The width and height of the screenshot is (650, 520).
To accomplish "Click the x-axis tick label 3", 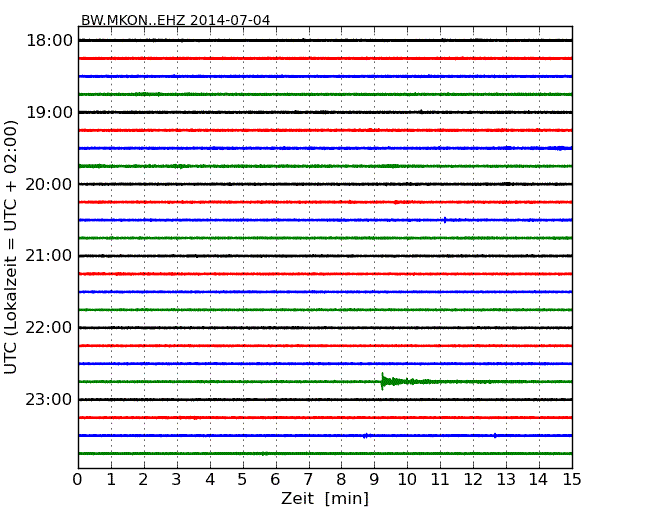I will coord(177,479).
